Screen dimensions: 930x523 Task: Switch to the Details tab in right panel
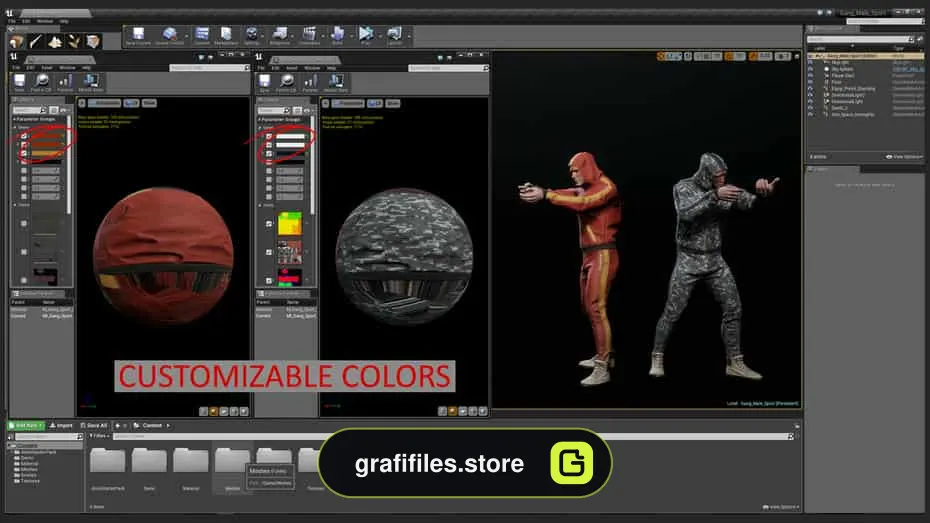(x=832, y=169)
